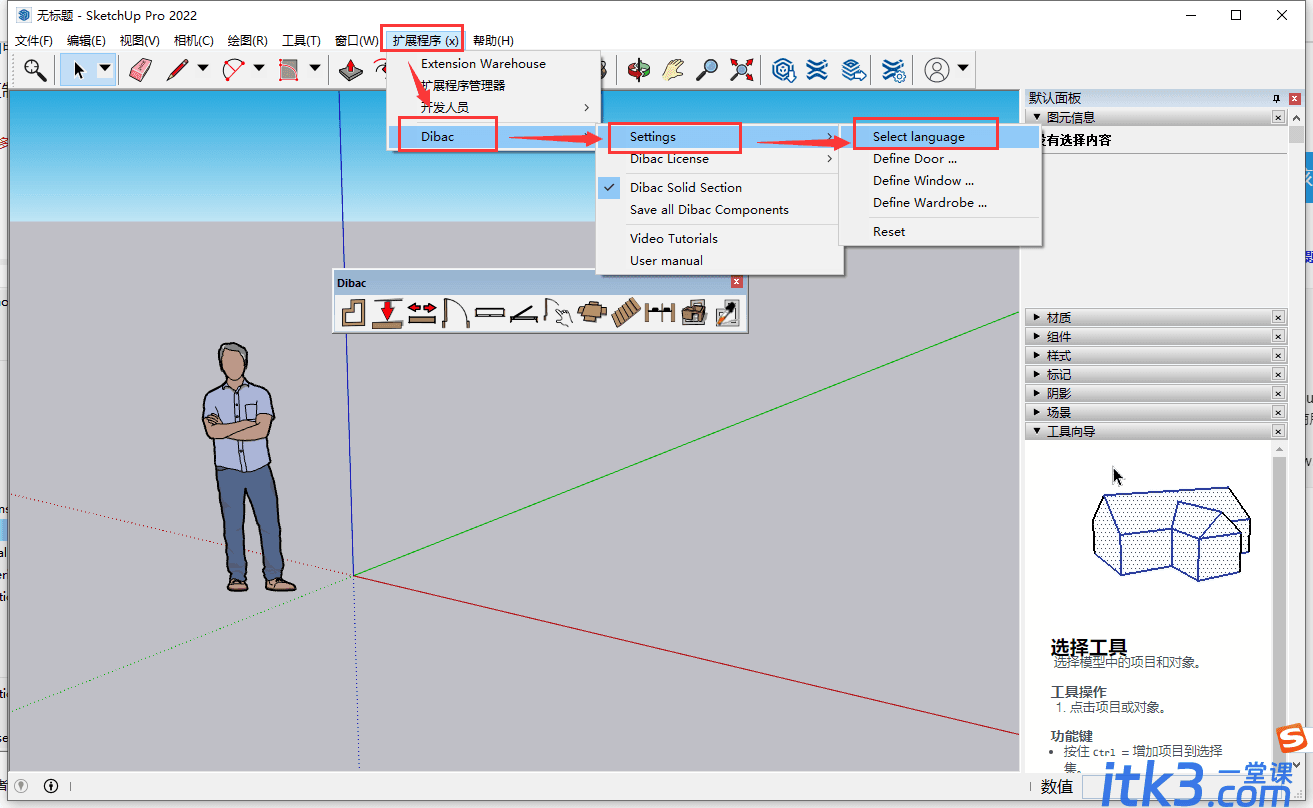Select the Dibac dimension tool
The width and height of the screenshot is (1313, 808).
pos(660,314)
